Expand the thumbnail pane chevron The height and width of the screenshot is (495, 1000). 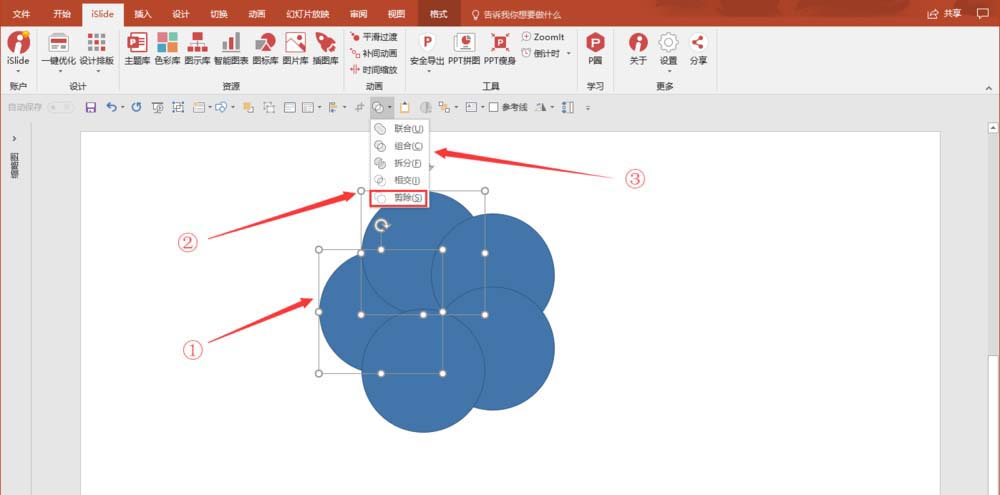15,138
